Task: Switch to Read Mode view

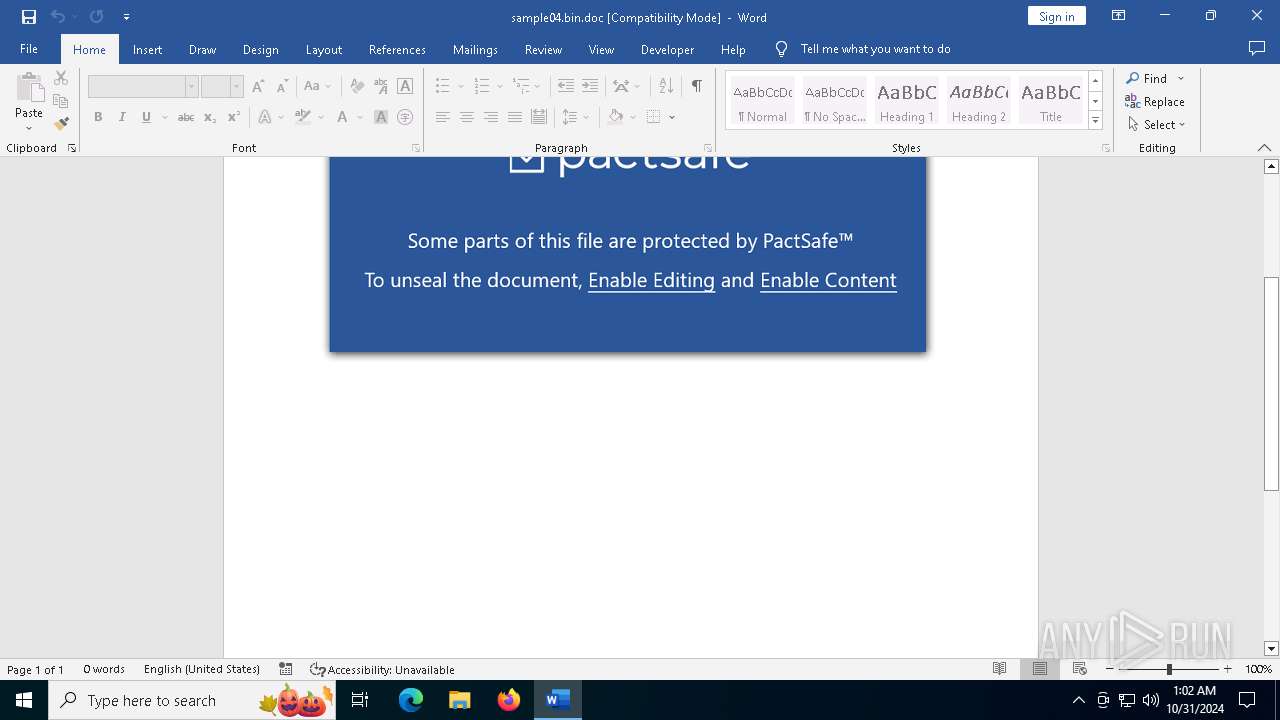Action: point(999,669)
